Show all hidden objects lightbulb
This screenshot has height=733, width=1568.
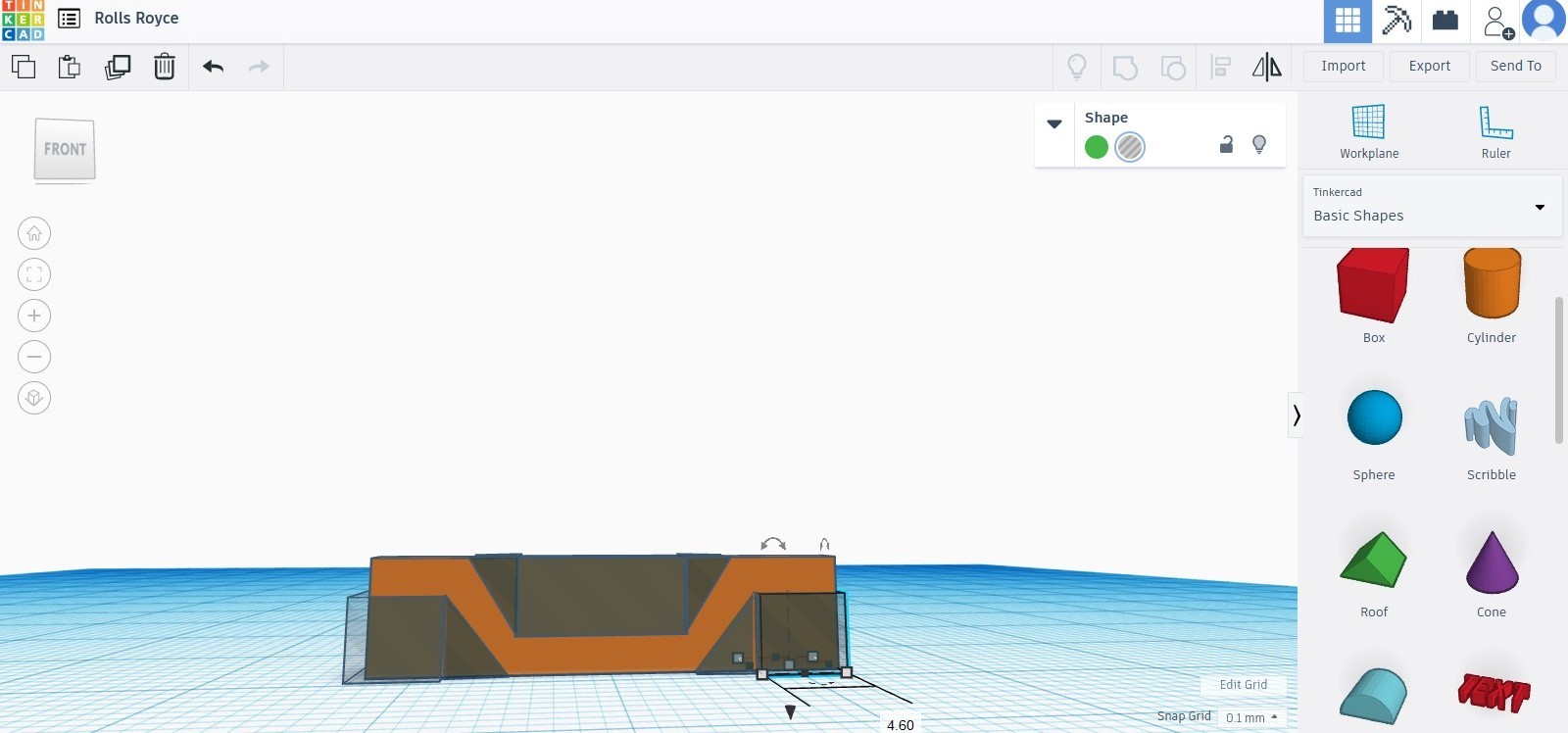[x=1077, y=67]
